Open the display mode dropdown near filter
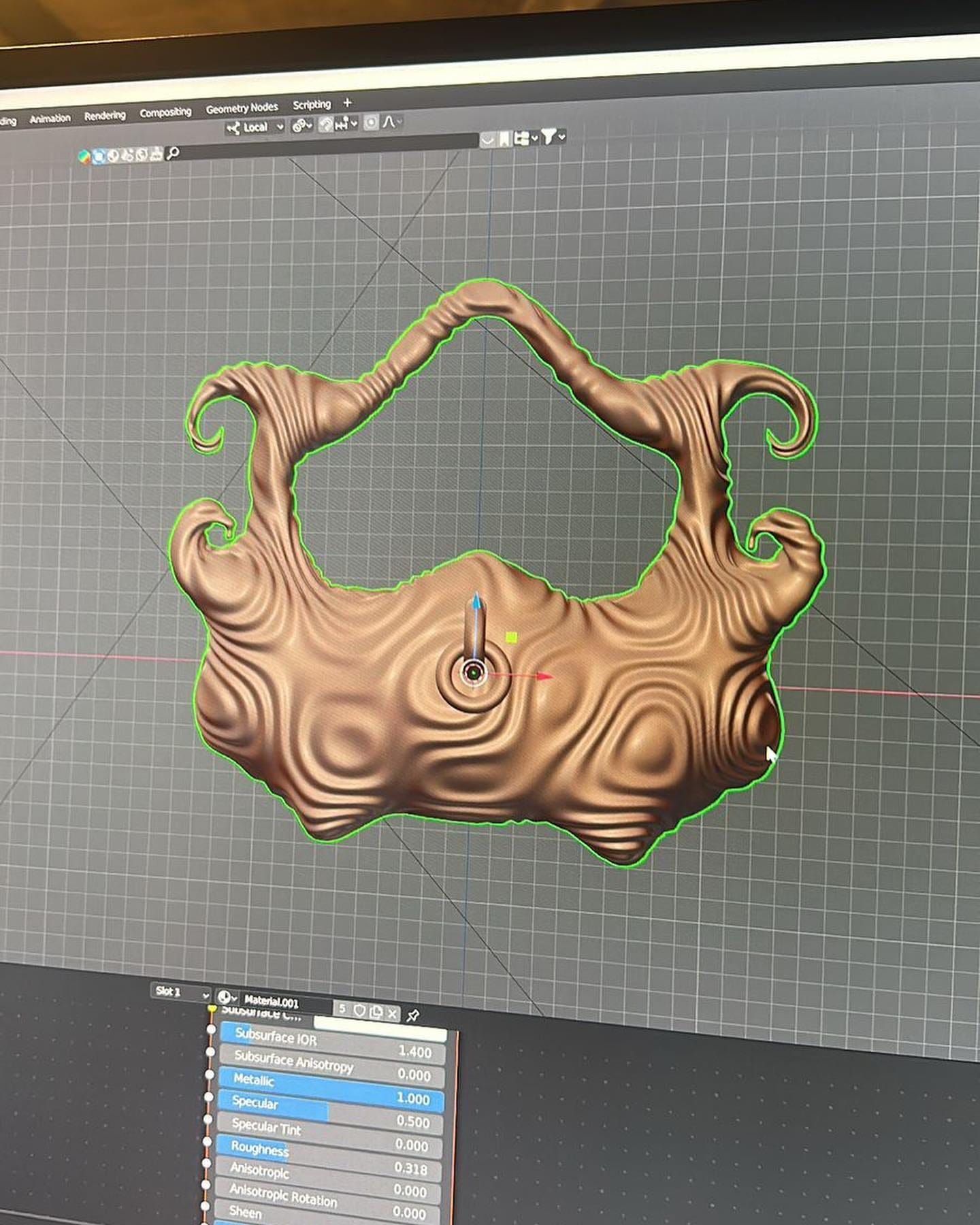Viewport: 980px width, 1225px height. coord(525,139)
